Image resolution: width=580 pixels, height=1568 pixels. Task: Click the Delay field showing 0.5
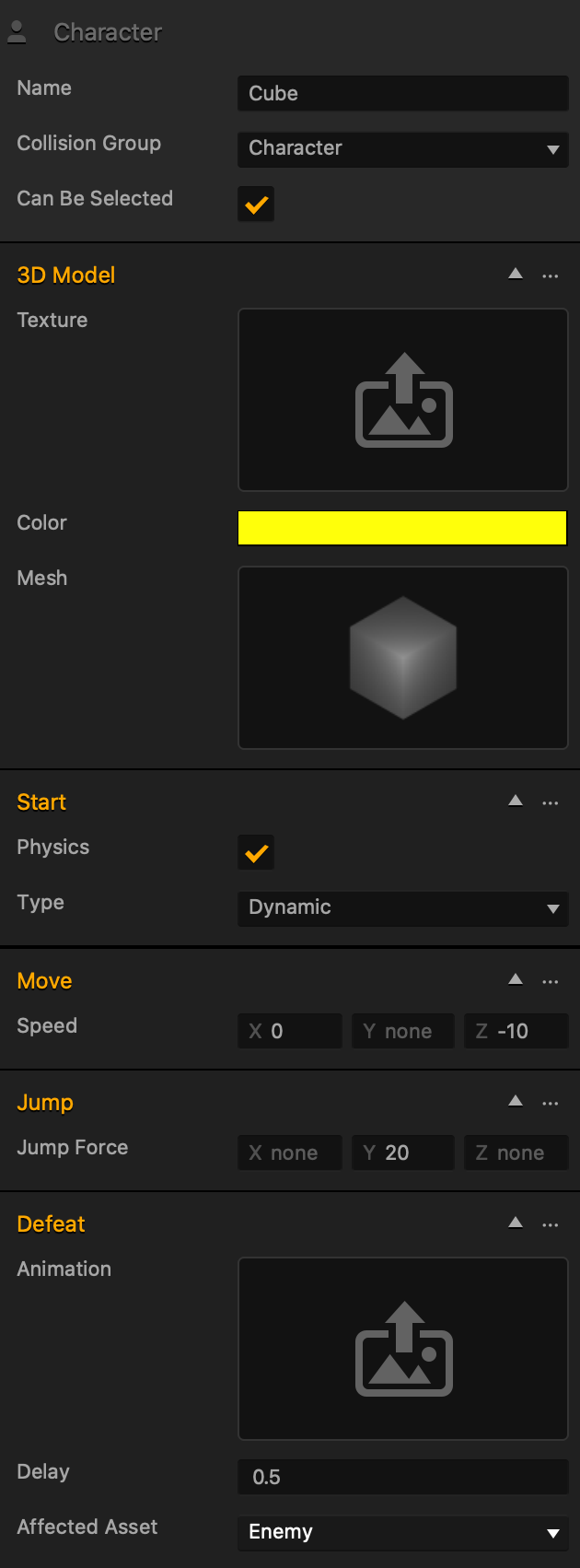click(403, 1478)
